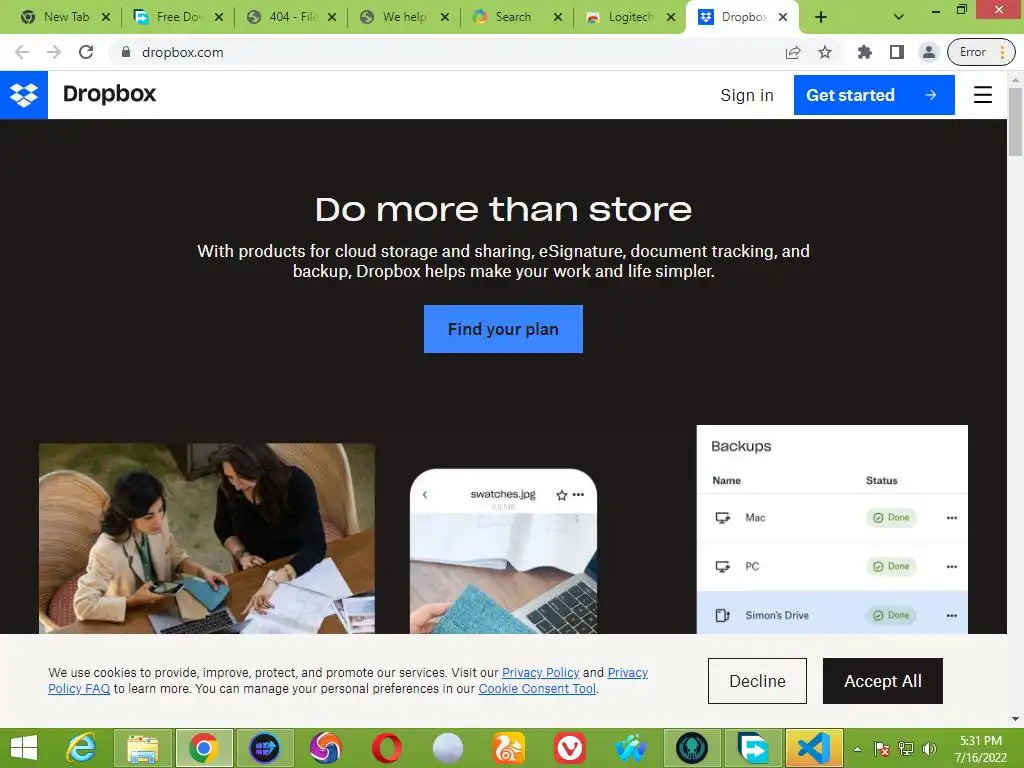Star the swatches.jpg file
1024x768 pixels.
click(x=561, y=495)
